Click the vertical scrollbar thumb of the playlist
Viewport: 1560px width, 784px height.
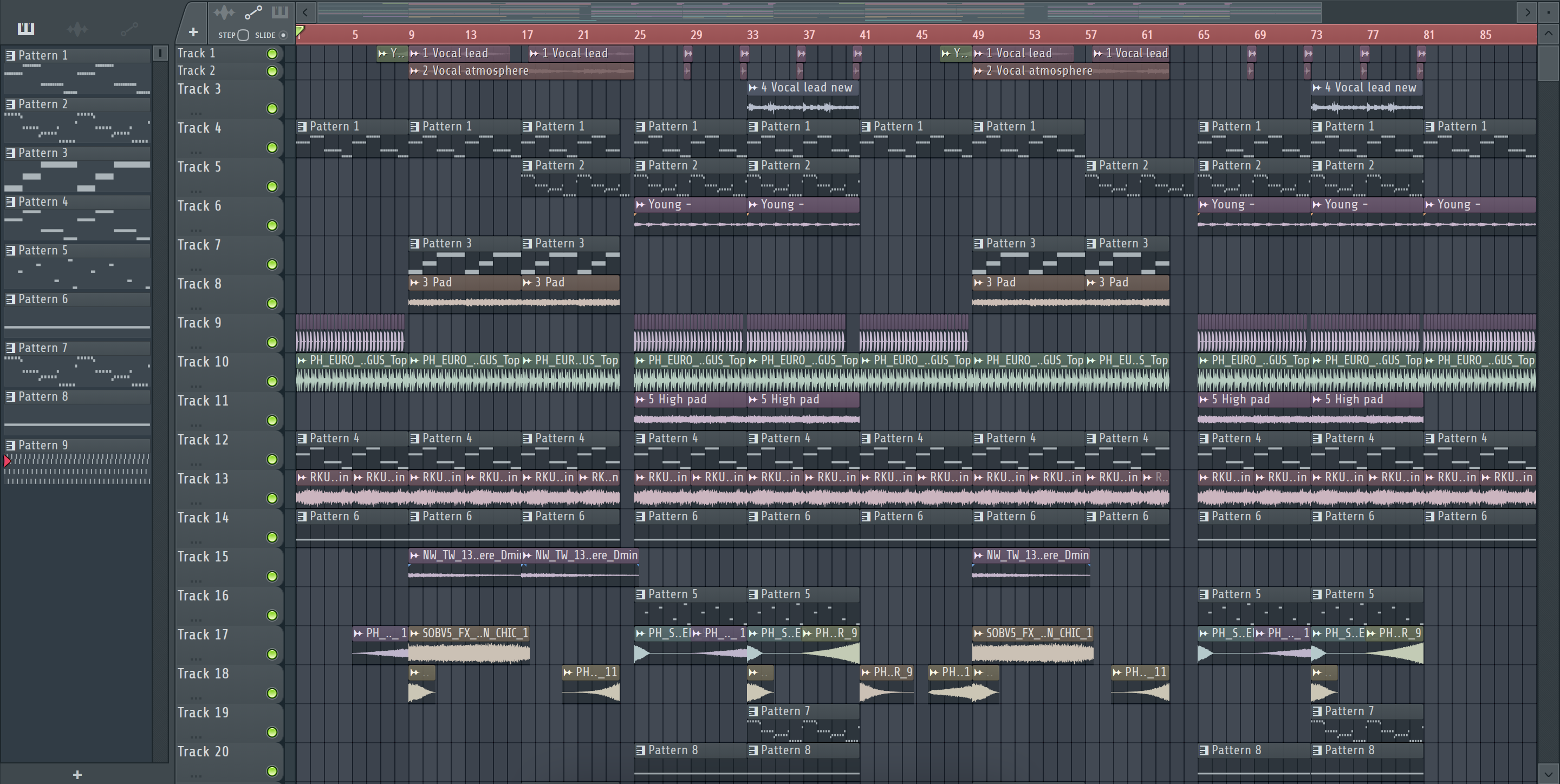click(x=1549, y=63)
